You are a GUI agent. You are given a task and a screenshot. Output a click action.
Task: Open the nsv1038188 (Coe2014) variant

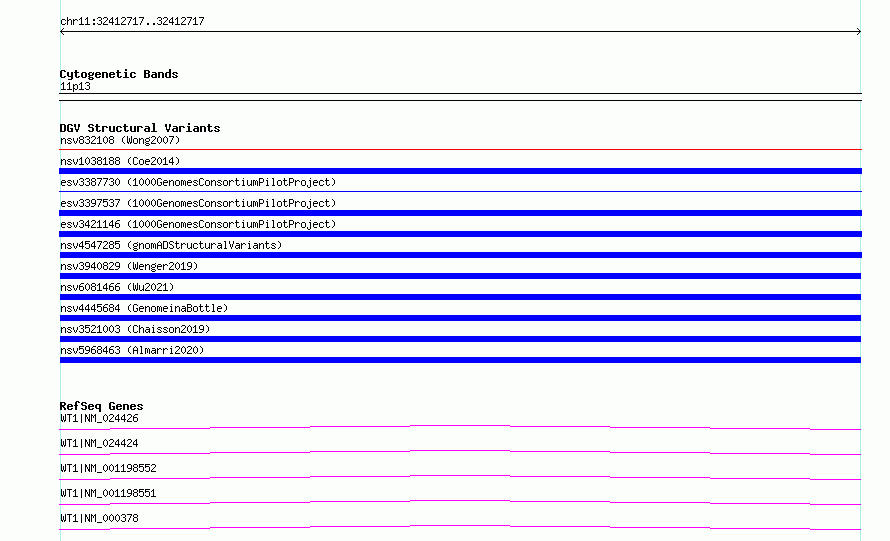coord(120,161)
